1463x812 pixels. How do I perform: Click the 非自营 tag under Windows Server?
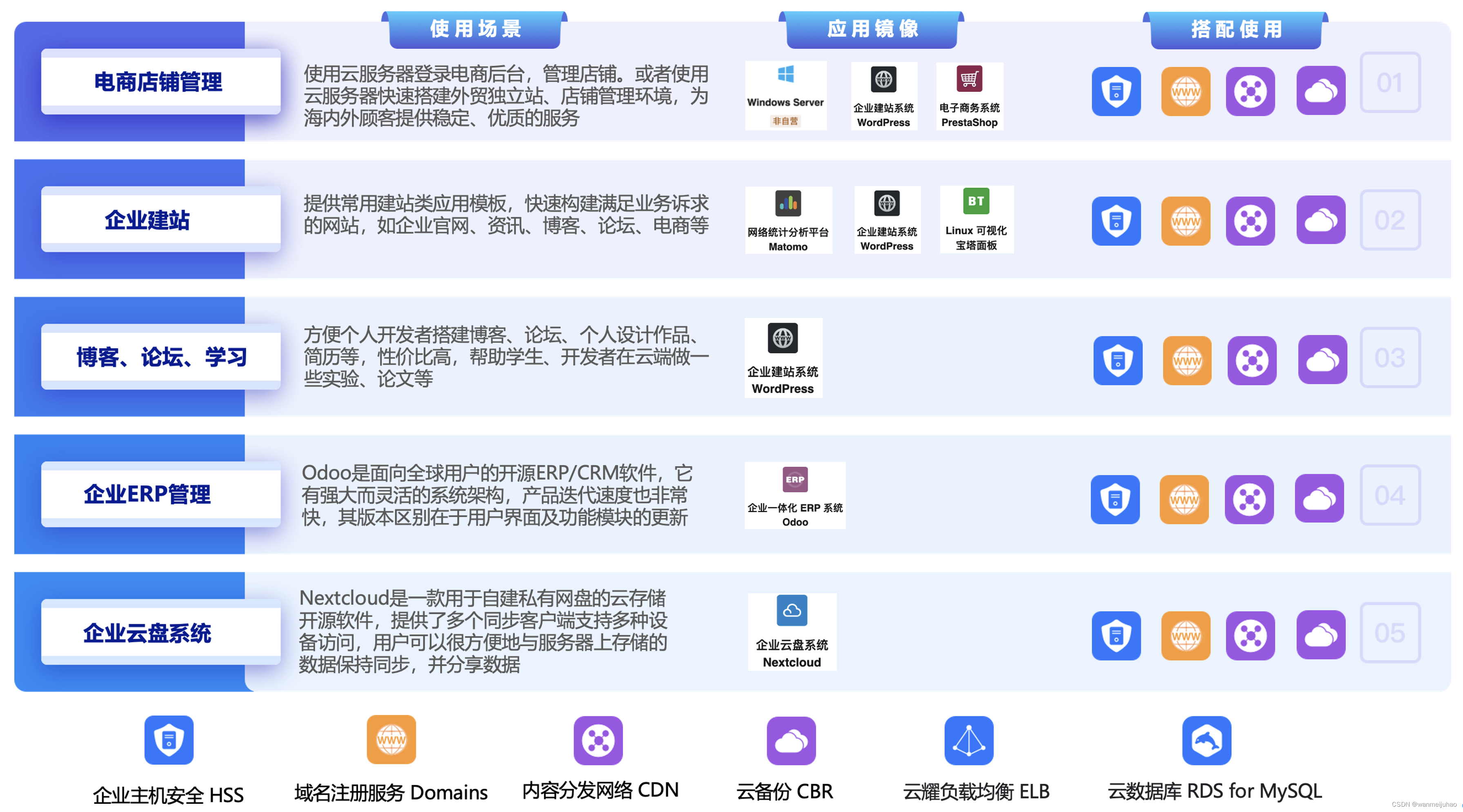pos(785,121)
